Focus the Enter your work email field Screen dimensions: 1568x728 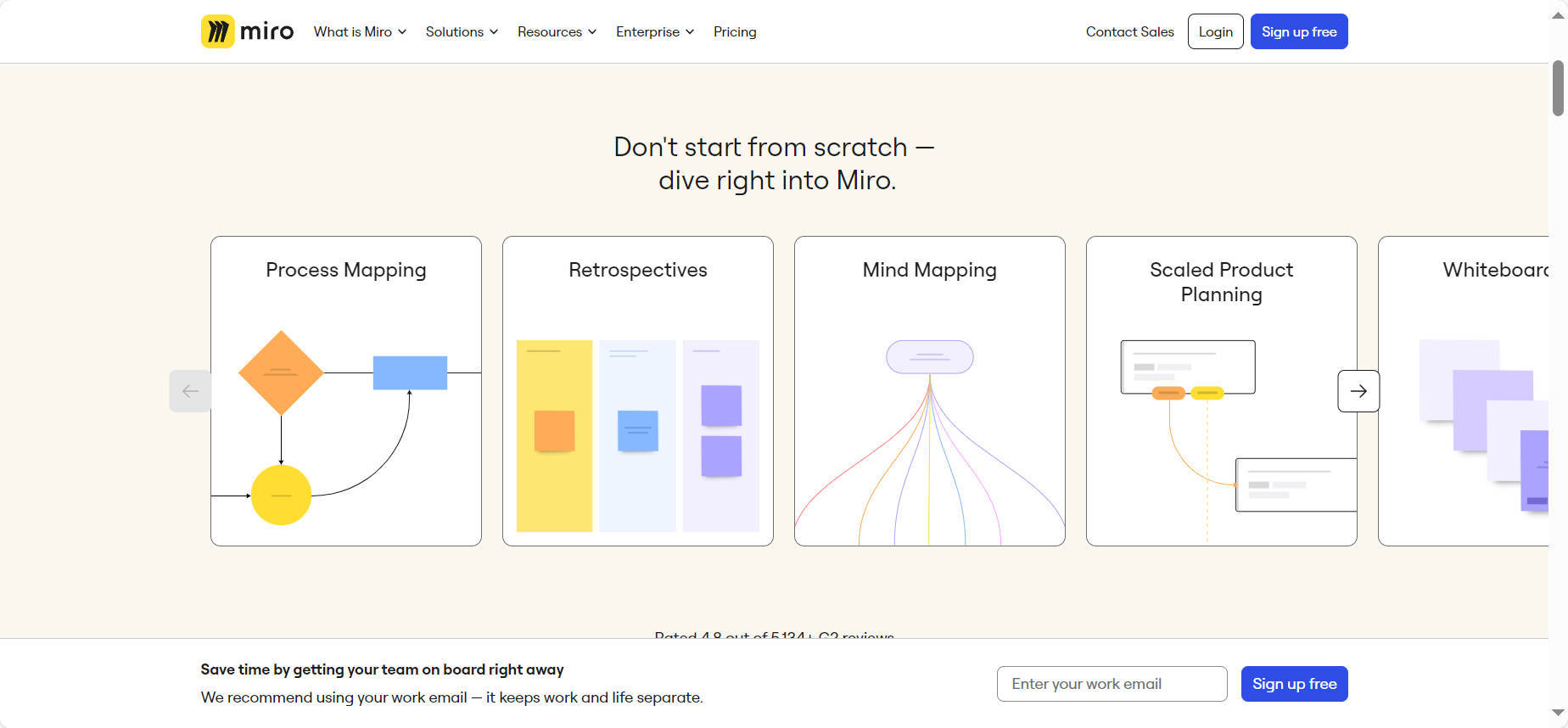point(1112,684)
